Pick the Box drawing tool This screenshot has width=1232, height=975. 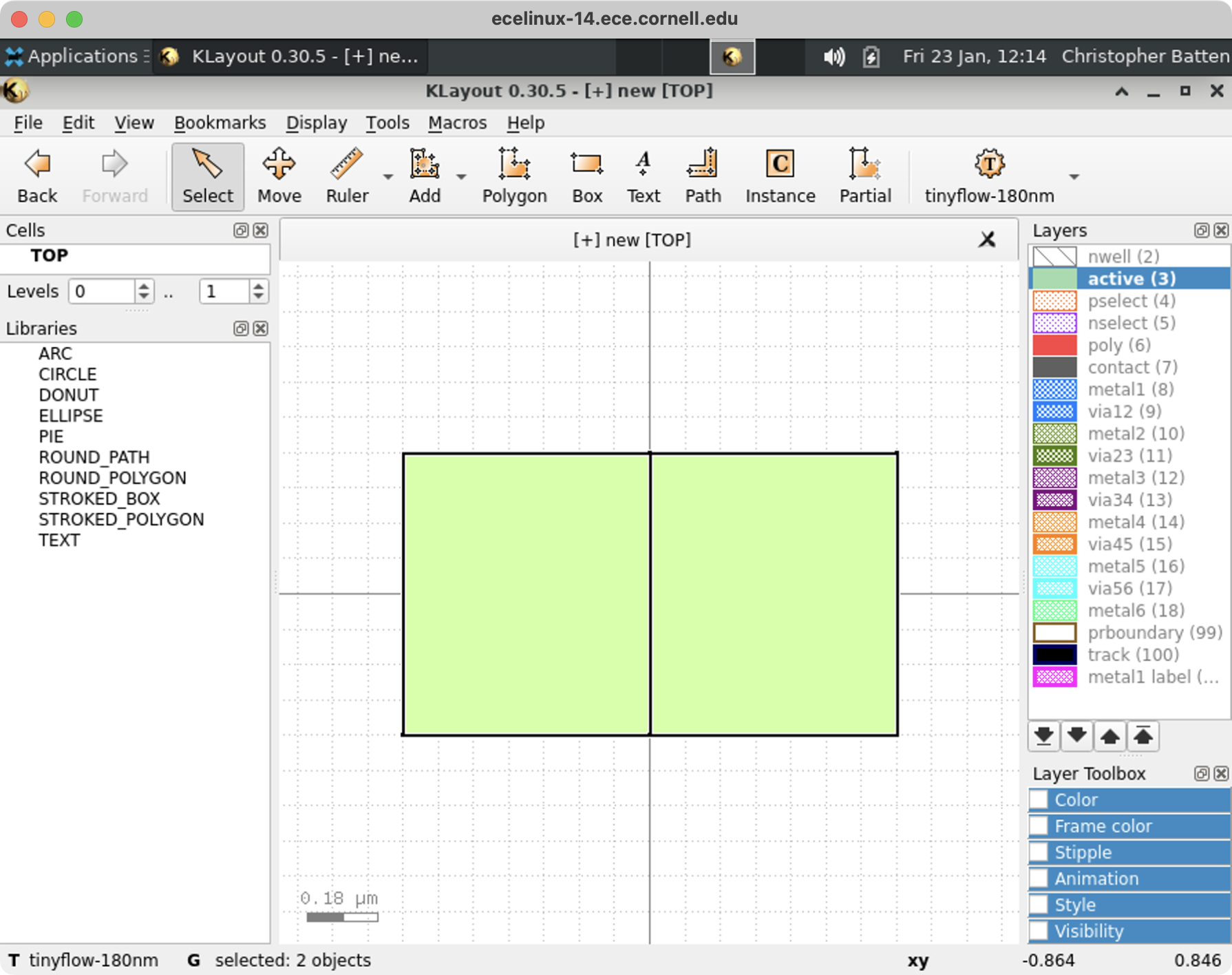point(586,176)
